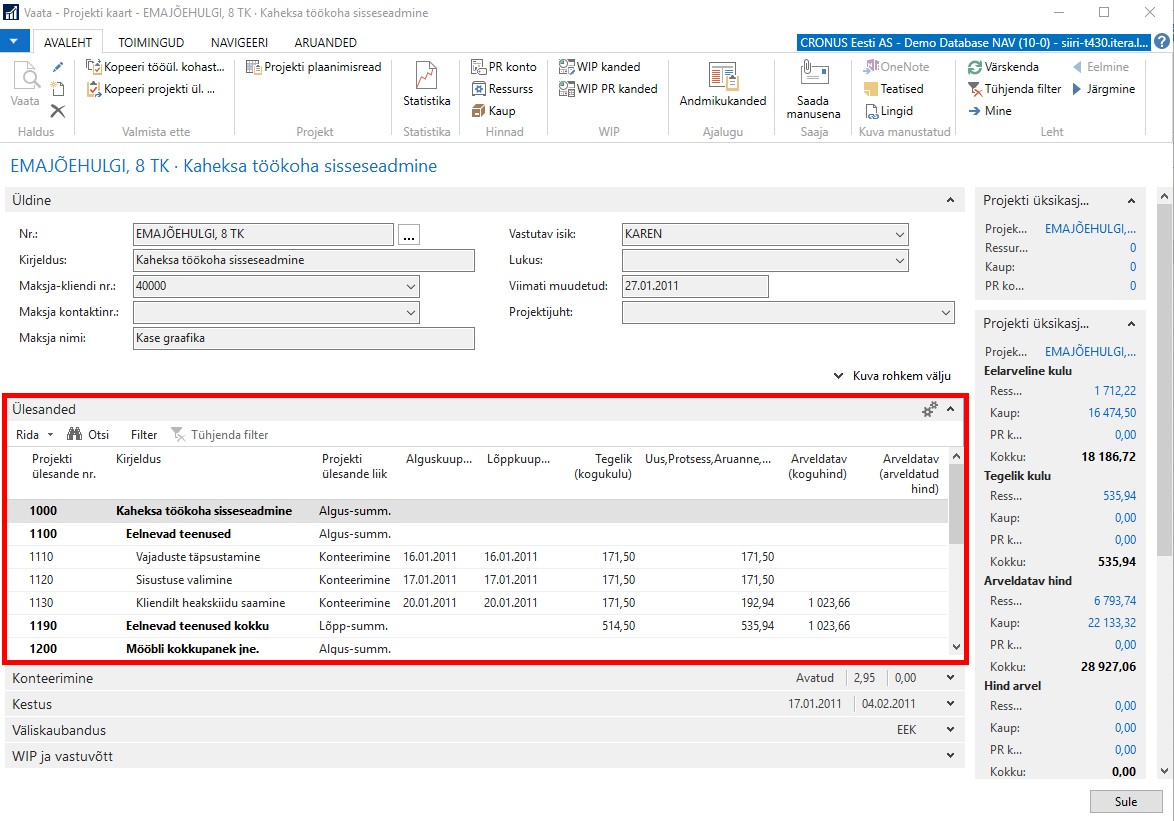Open Projektijuht dropdown

946,313
